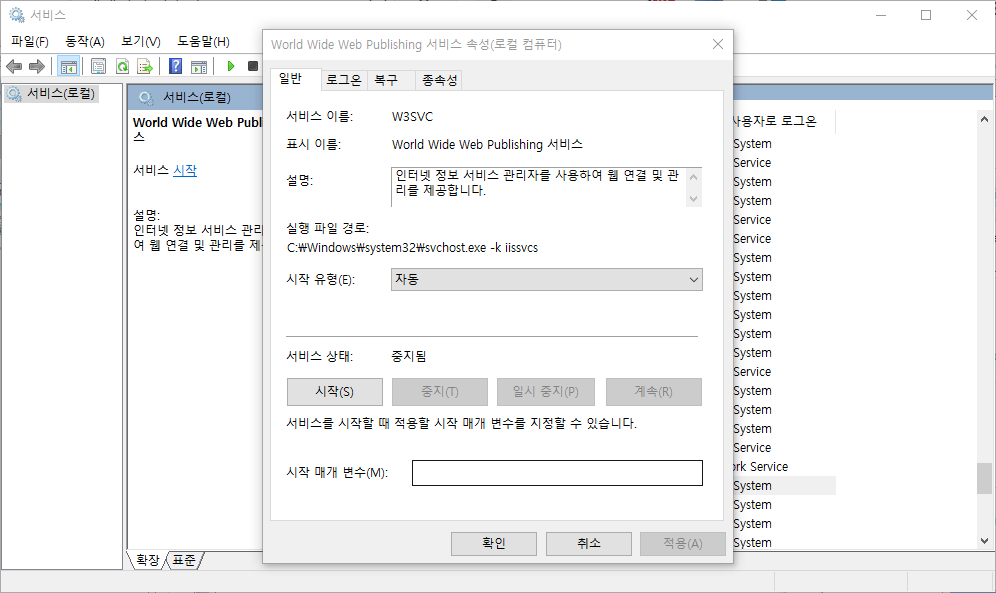Switch to 표준 view tab at bottom
This screenshot has width=996, height=593.
(x=184, y=560)
